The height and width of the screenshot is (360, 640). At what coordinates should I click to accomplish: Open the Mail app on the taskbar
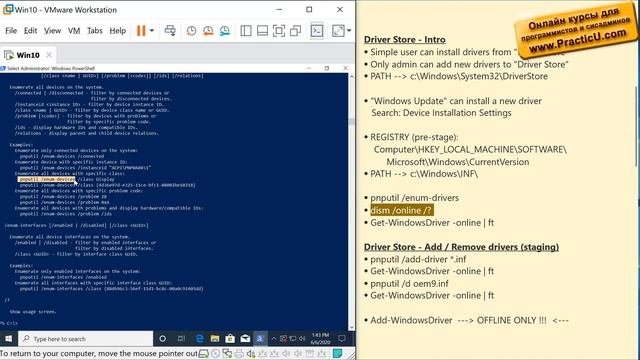click(x=245, y=339)
